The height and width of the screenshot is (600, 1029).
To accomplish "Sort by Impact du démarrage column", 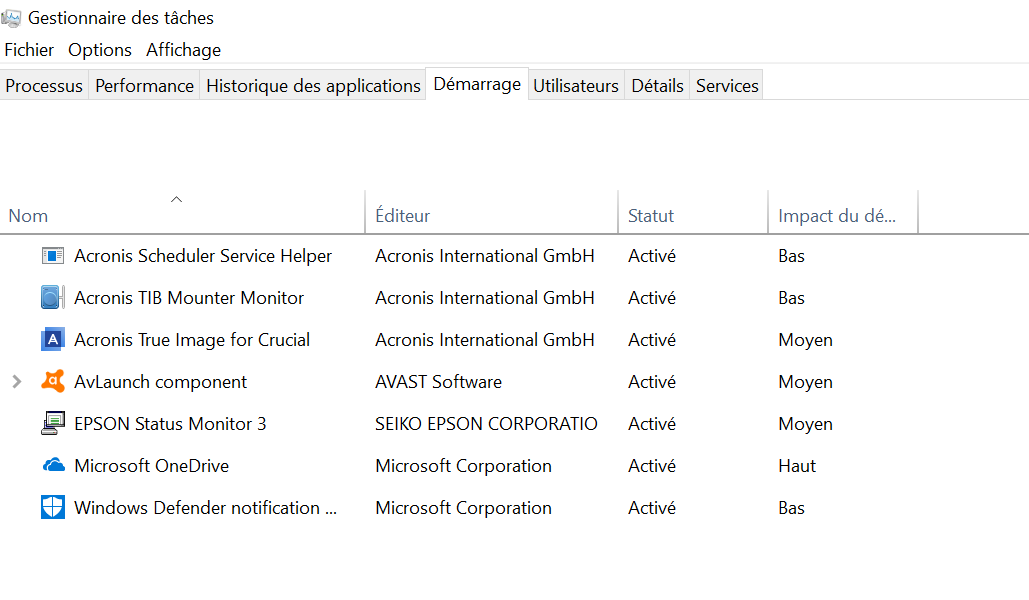I will (837, 216).
